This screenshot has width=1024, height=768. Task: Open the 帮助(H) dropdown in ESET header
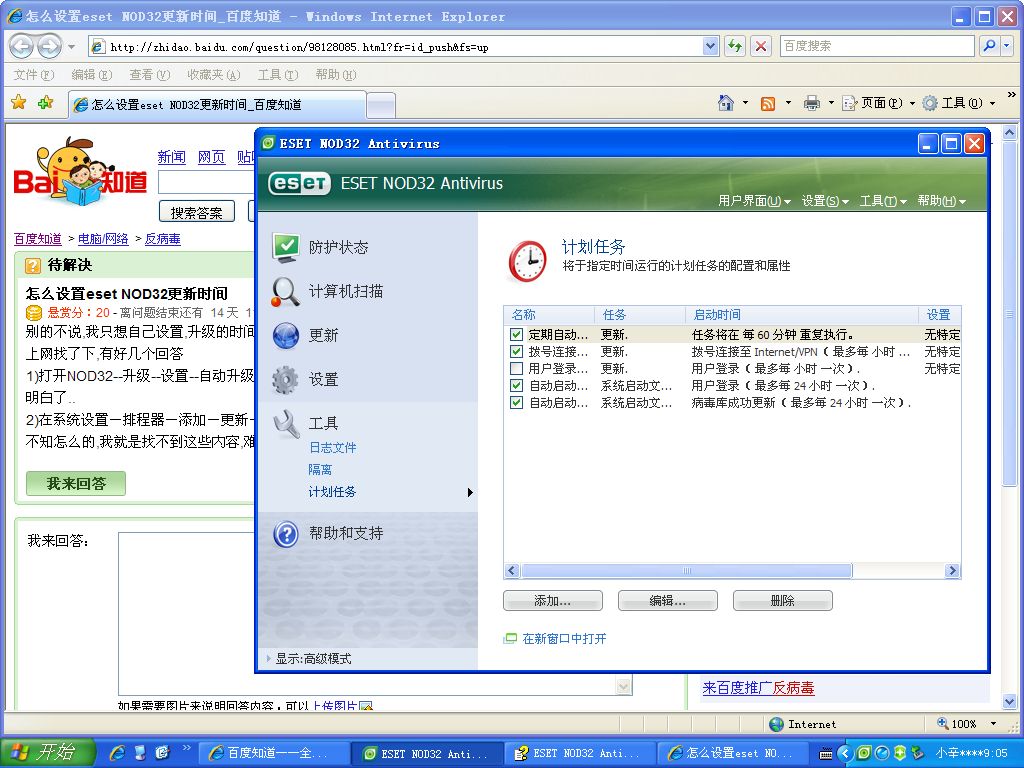coord(941,201)
